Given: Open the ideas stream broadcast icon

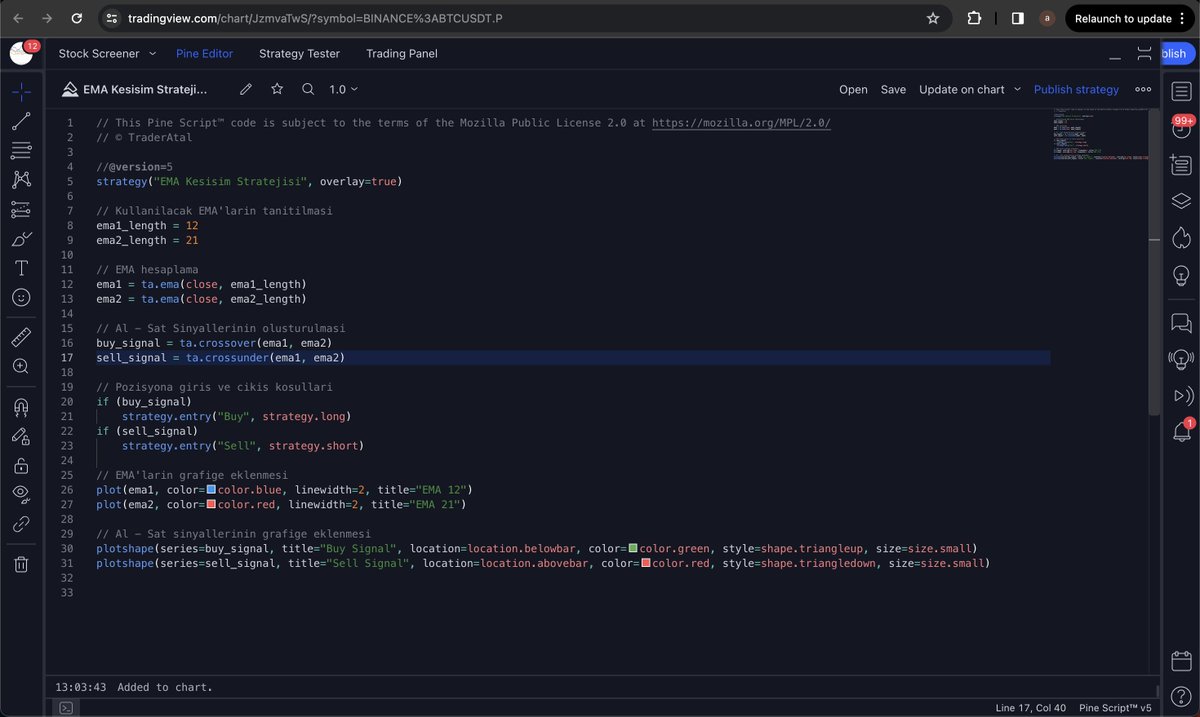Looking at the screenshot, I should click(x=1181, y=359).
